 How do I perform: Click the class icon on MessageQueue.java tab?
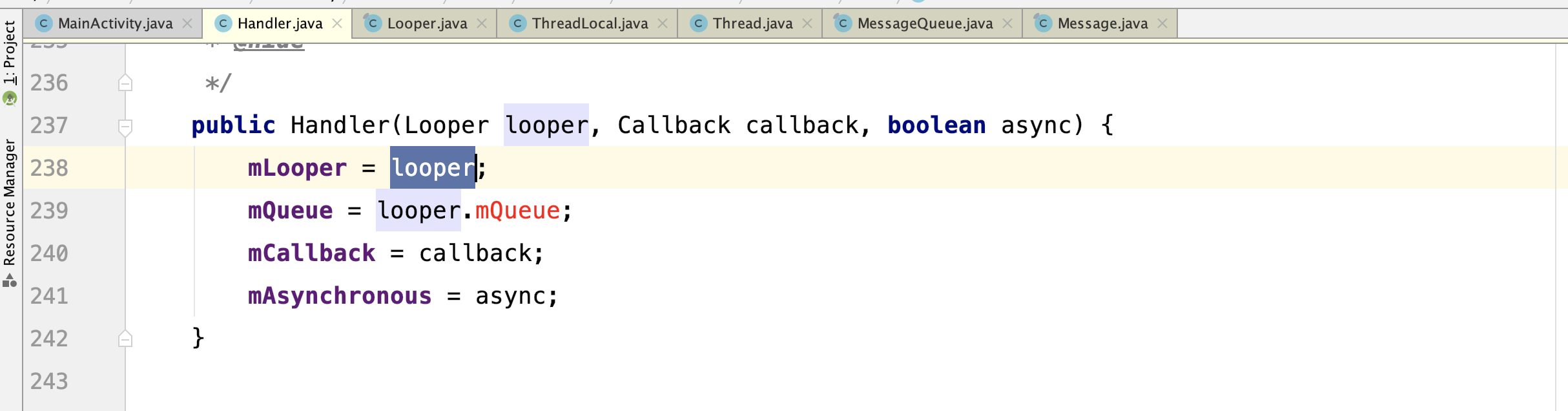coord(842,23)
